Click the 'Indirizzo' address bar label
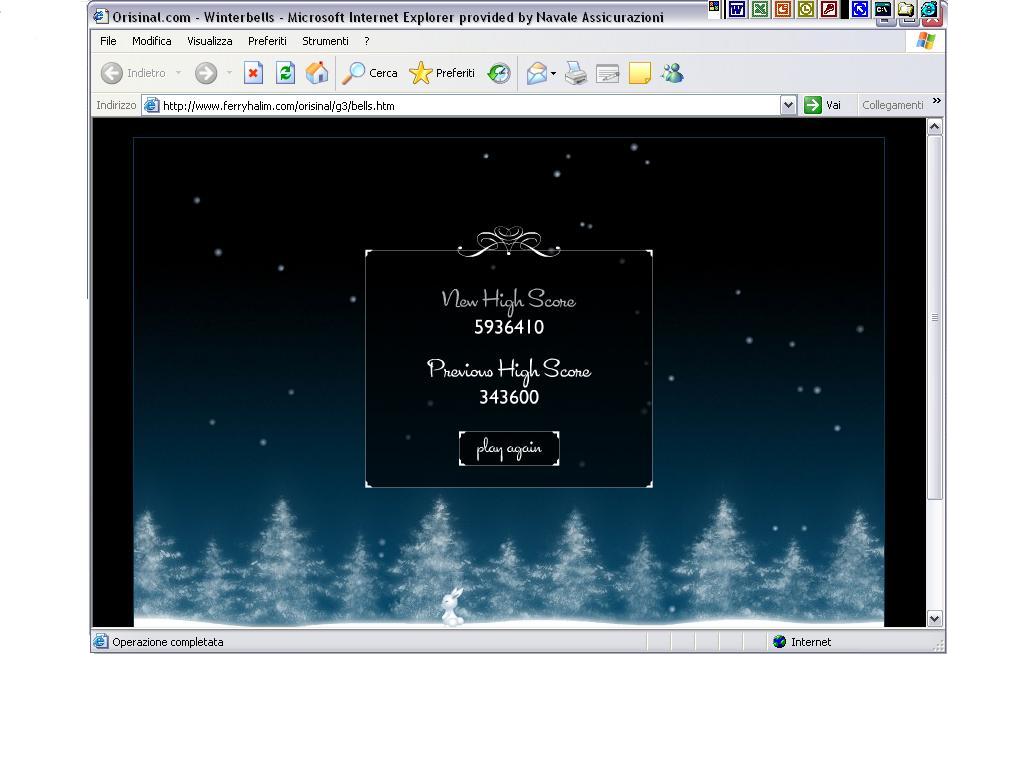This screenshot has height=768, width=1024. (116, 105)
